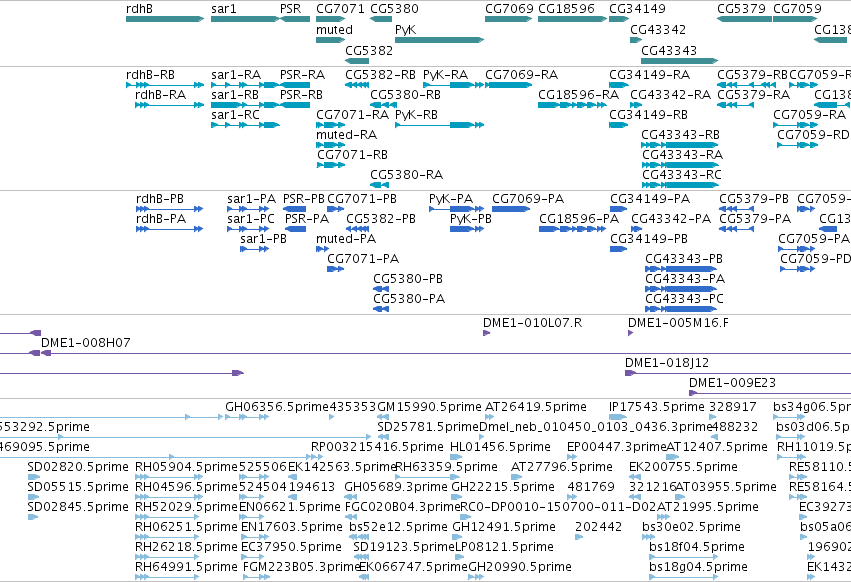This screenshot has width=851, height=582.
Task: Open the CG43343 gene label
Action: click(669, 50)
